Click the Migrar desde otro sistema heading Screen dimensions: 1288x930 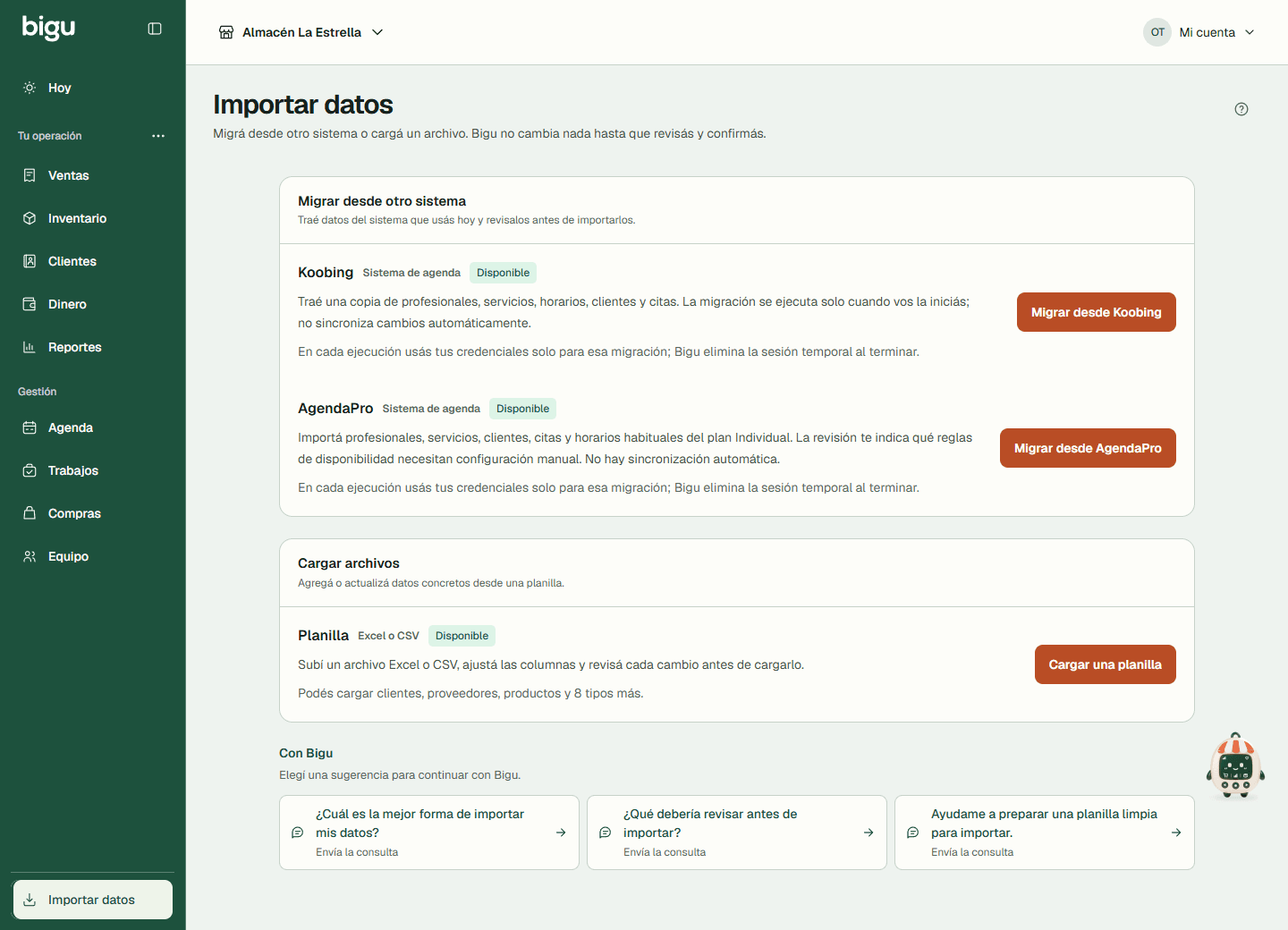[x=382, y=201]
